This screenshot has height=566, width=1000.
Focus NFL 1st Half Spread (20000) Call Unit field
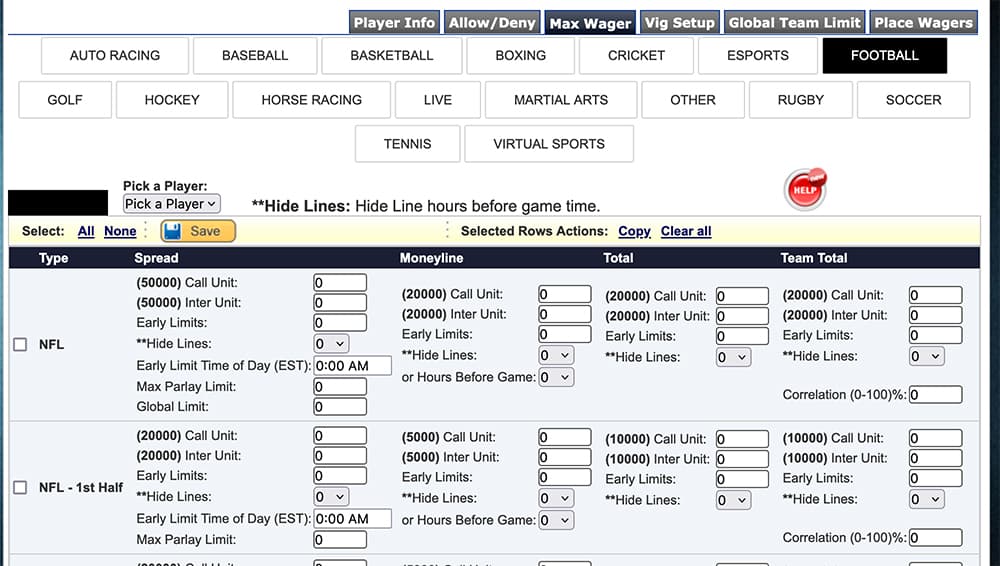point(340,436)
